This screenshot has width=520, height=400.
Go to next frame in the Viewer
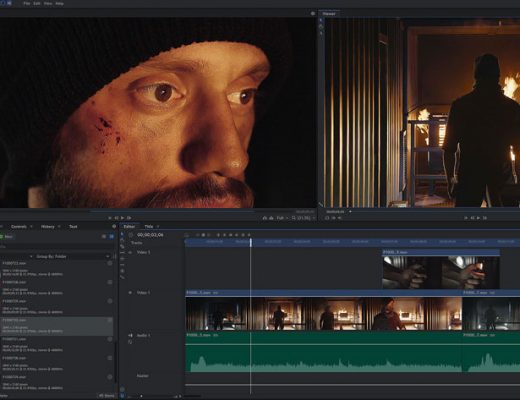(485, 218)
